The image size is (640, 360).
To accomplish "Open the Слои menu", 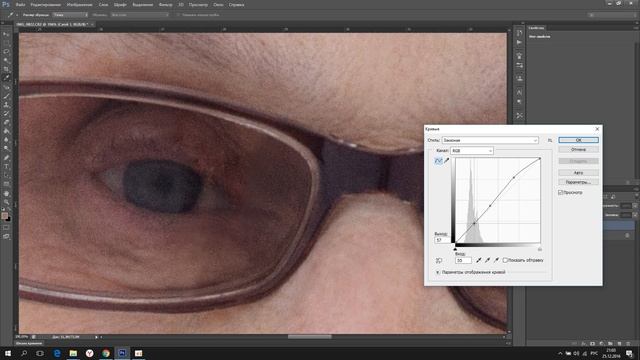I will [x=103, y=4].
